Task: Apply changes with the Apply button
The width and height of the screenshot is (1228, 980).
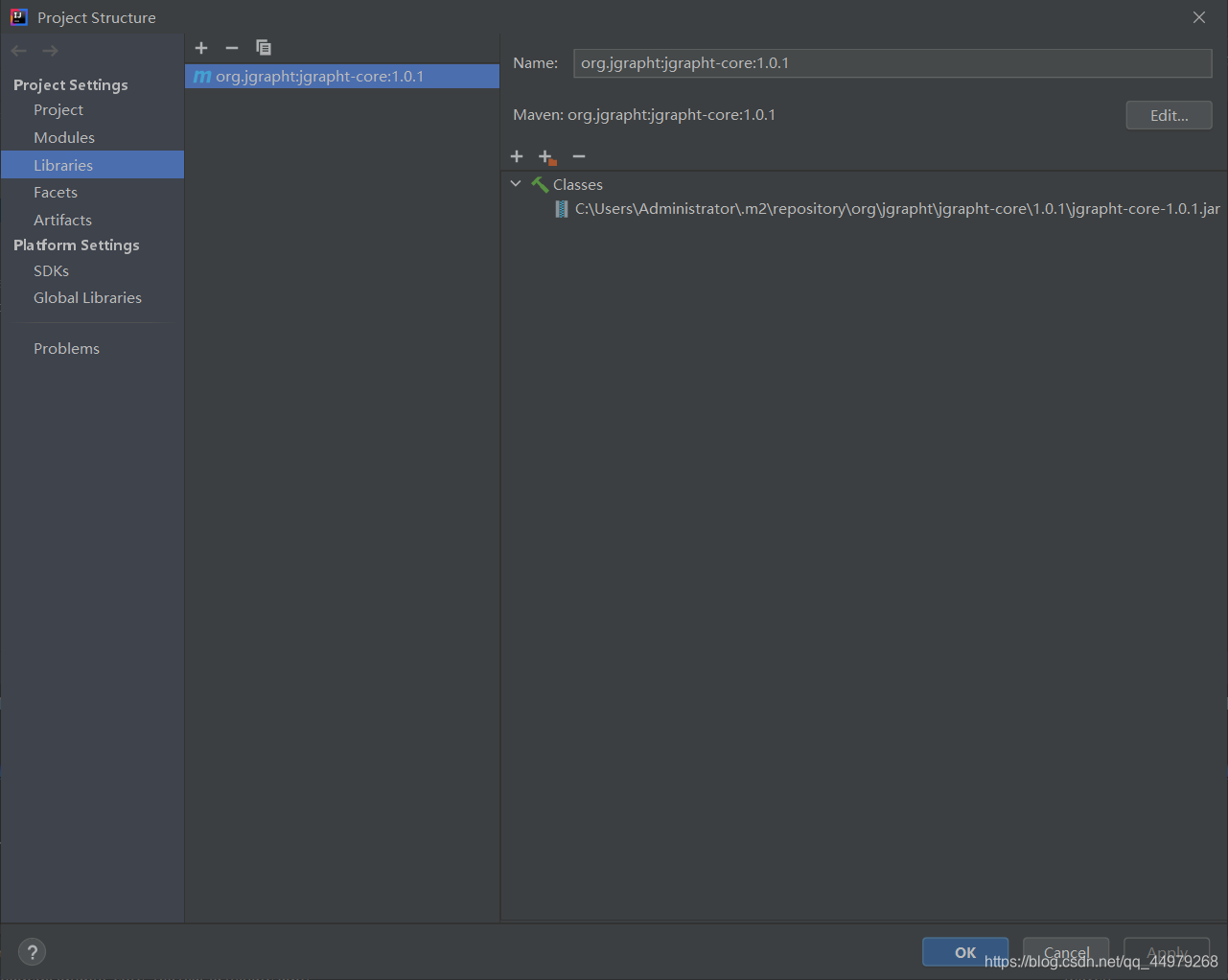Action: coord(1166,951)
